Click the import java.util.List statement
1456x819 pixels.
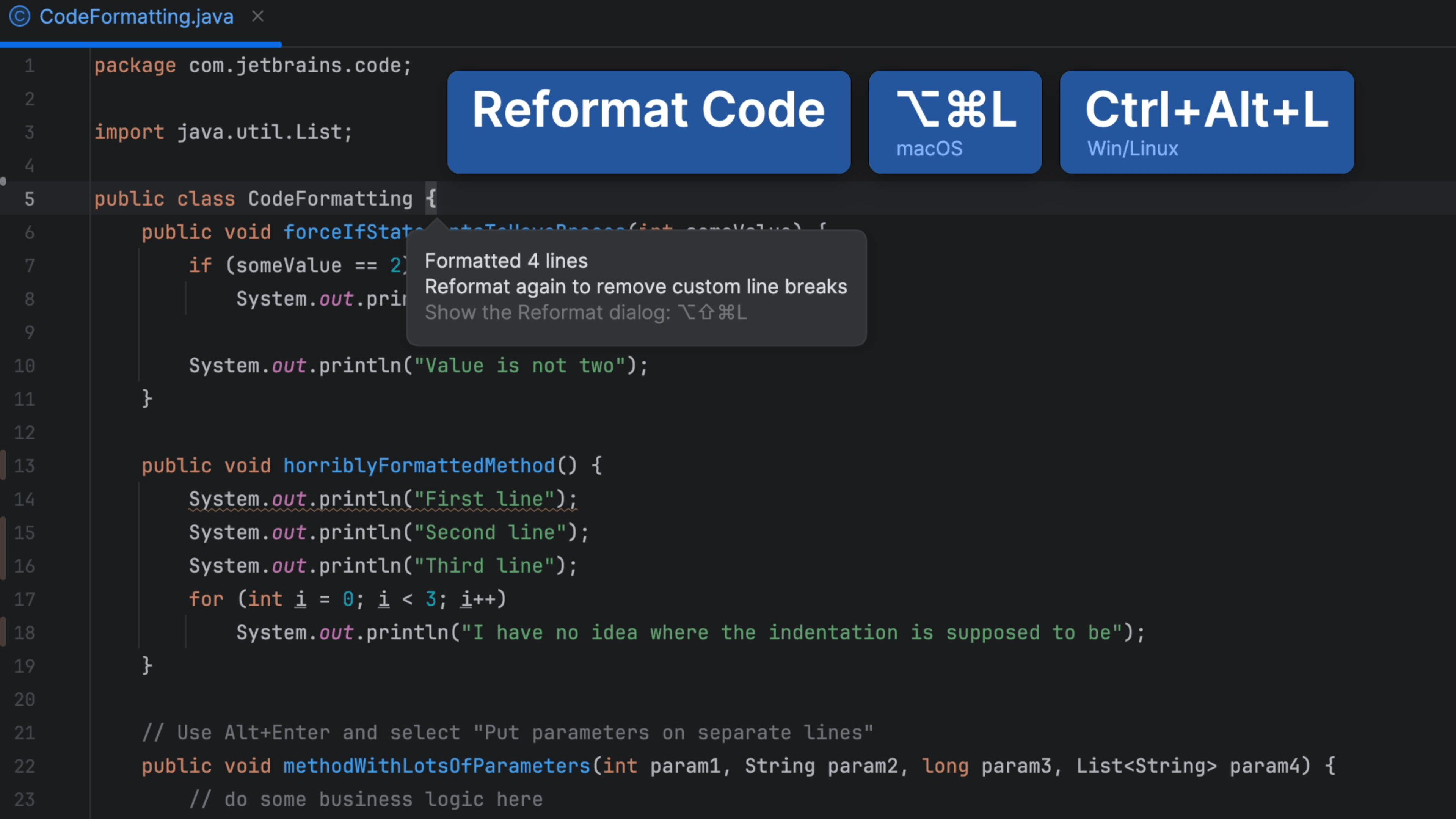(x=223, y=132)
